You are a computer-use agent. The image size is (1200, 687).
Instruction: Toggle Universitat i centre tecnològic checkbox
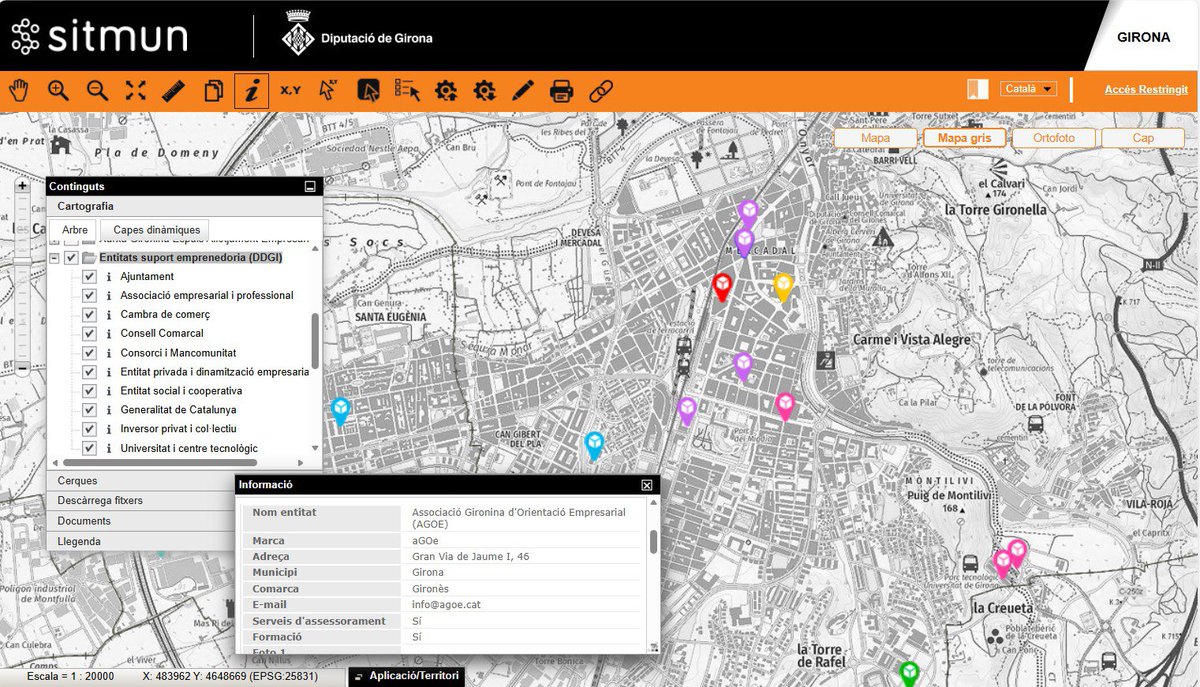click(x=89, y=448)
